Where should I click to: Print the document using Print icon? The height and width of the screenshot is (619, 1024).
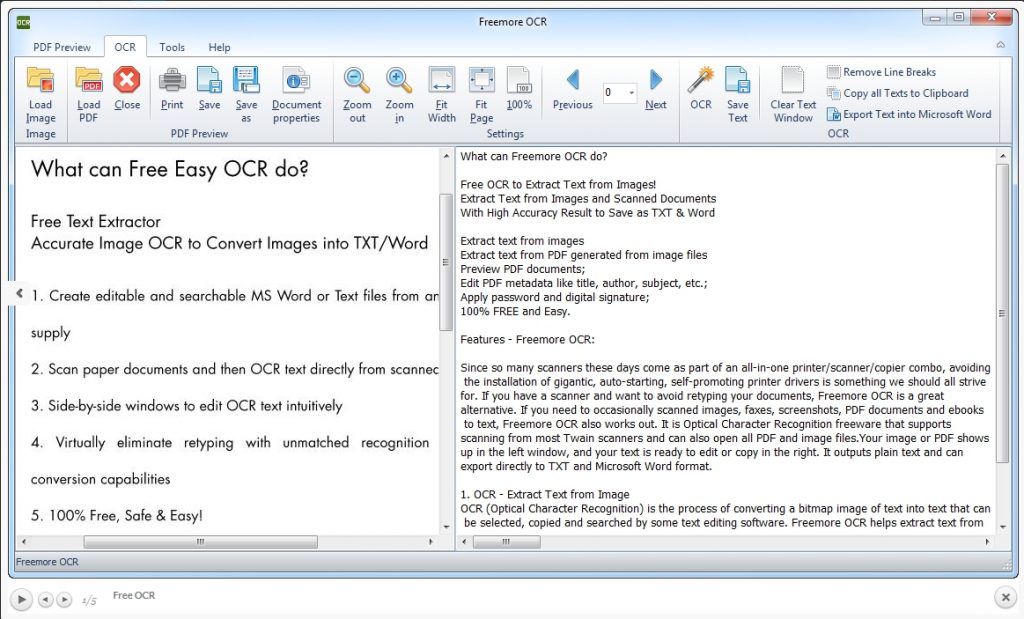point(172,81)
